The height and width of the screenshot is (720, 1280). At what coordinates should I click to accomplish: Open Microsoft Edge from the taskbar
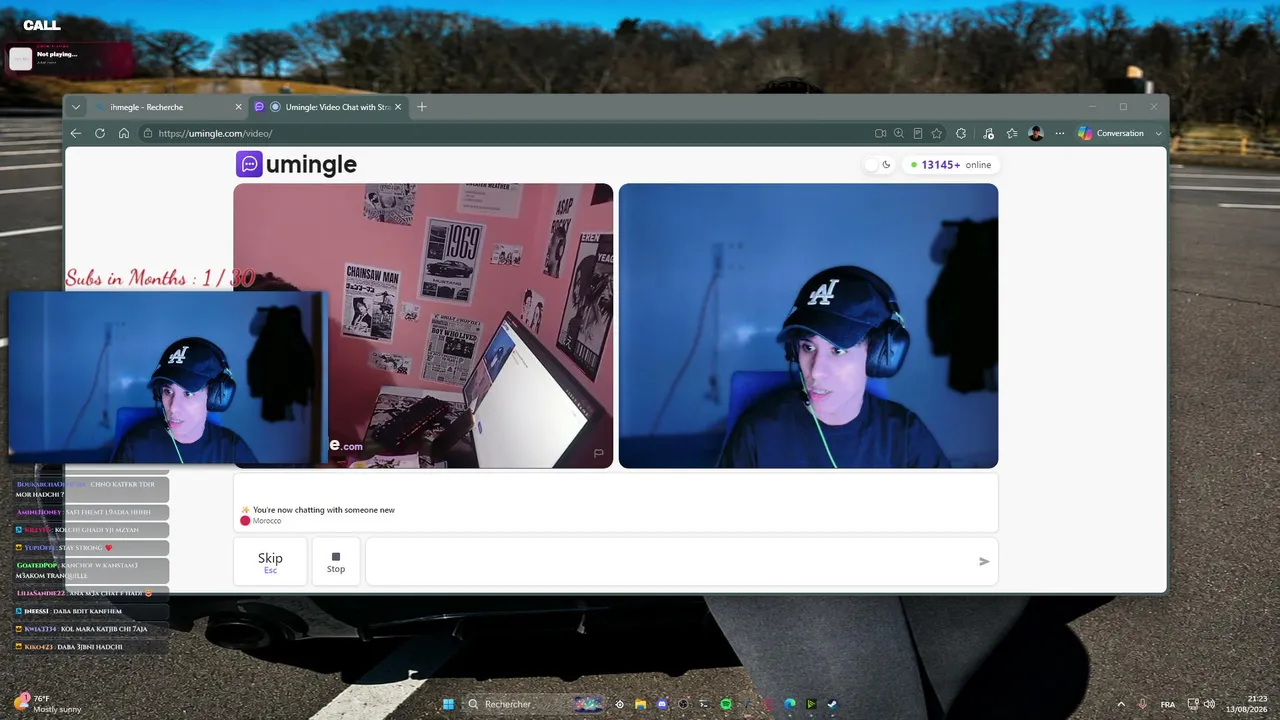click(790, 704)
